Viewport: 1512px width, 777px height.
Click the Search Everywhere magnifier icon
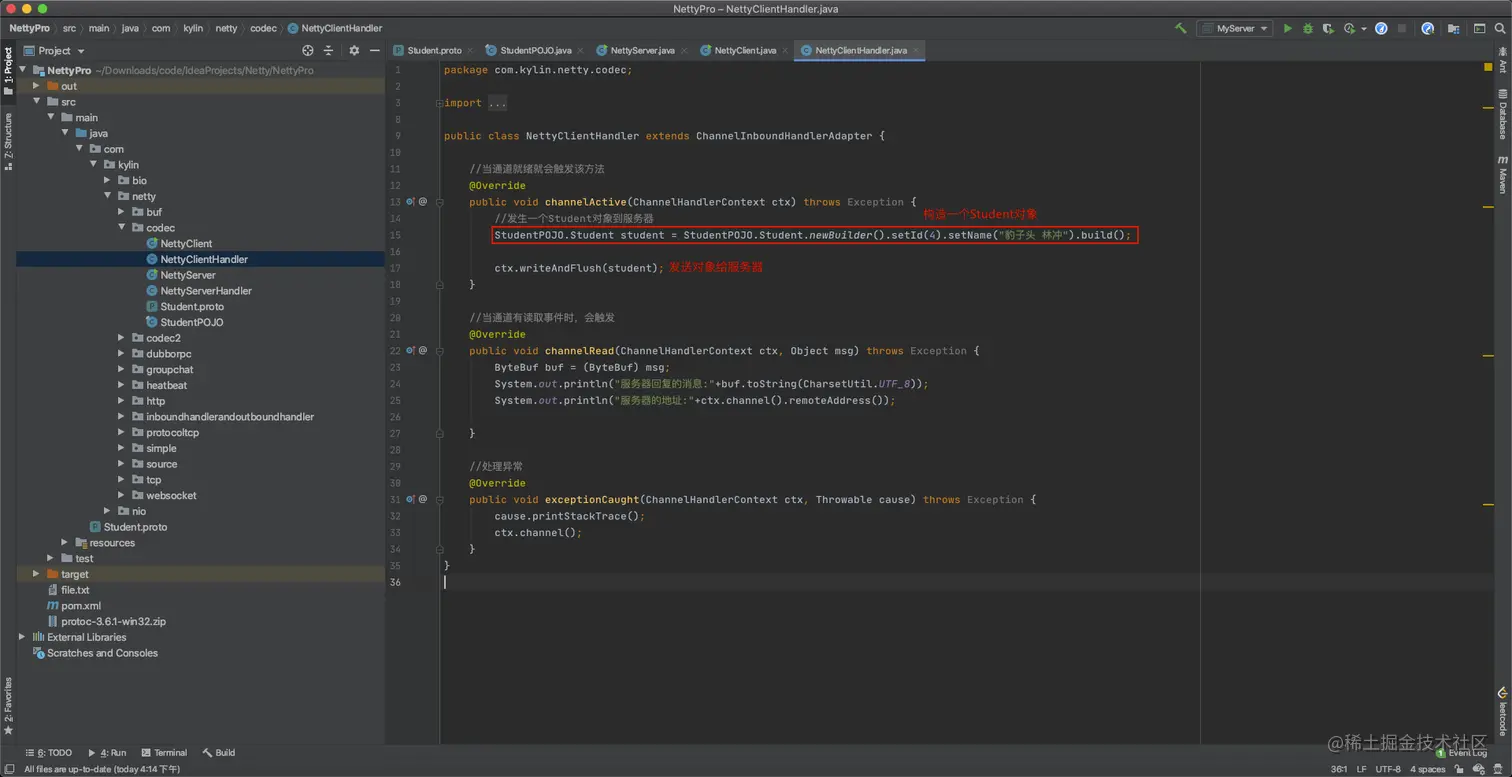click(x=1499, y=29)
